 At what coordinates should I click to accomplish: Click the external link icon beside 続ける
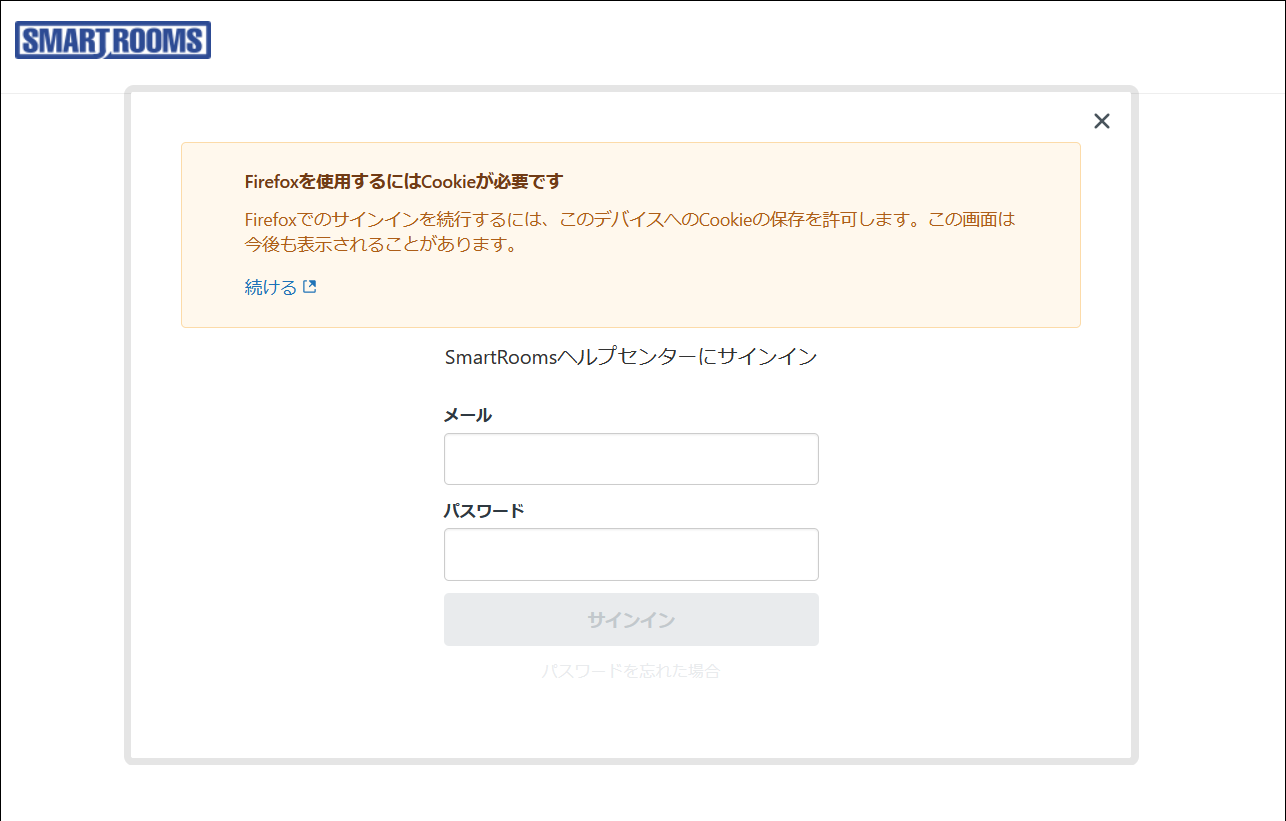pyautogui.click(x=310, y=287)
